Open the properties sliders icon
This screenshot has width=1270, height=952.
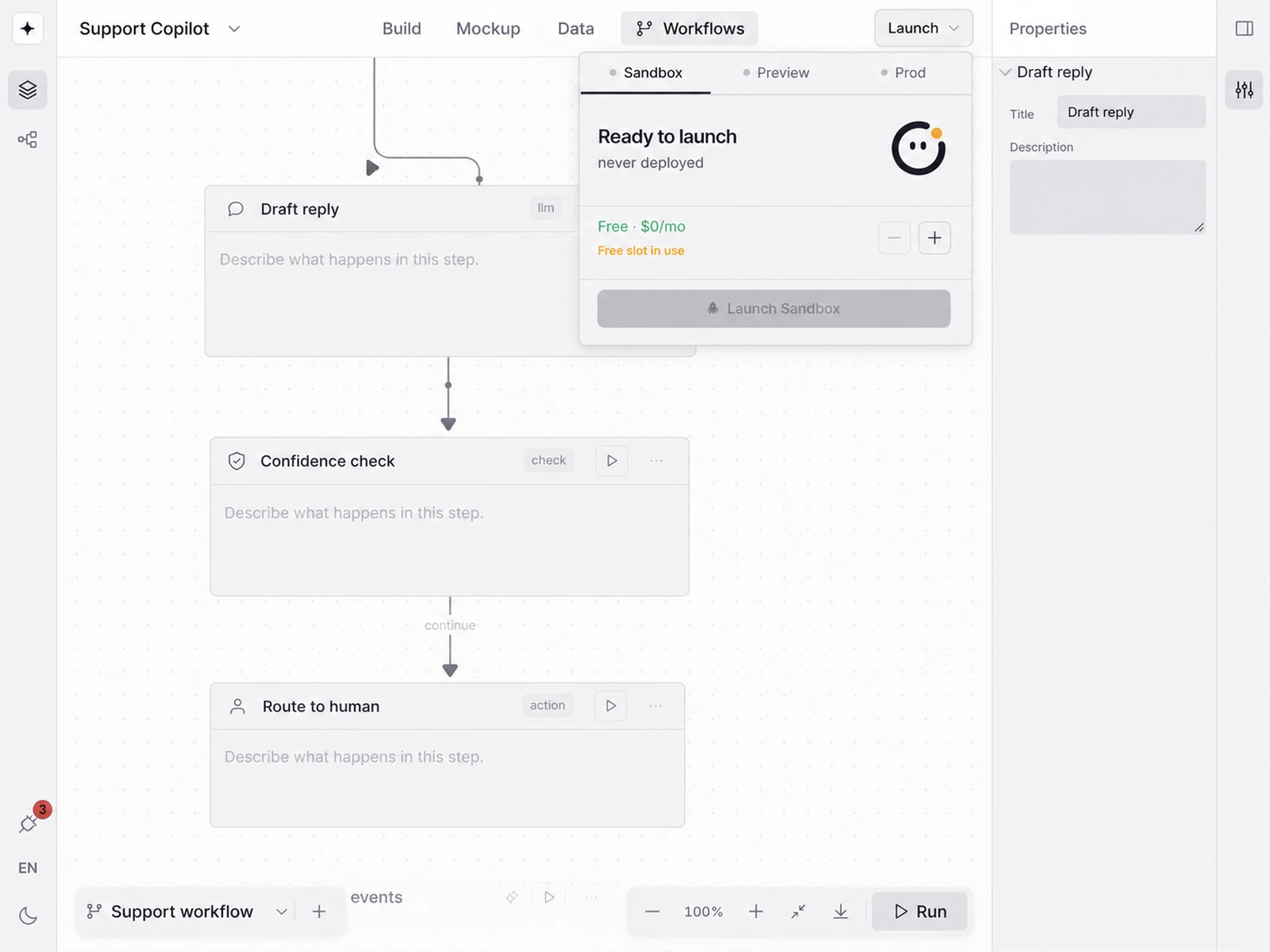[1244, 90]
